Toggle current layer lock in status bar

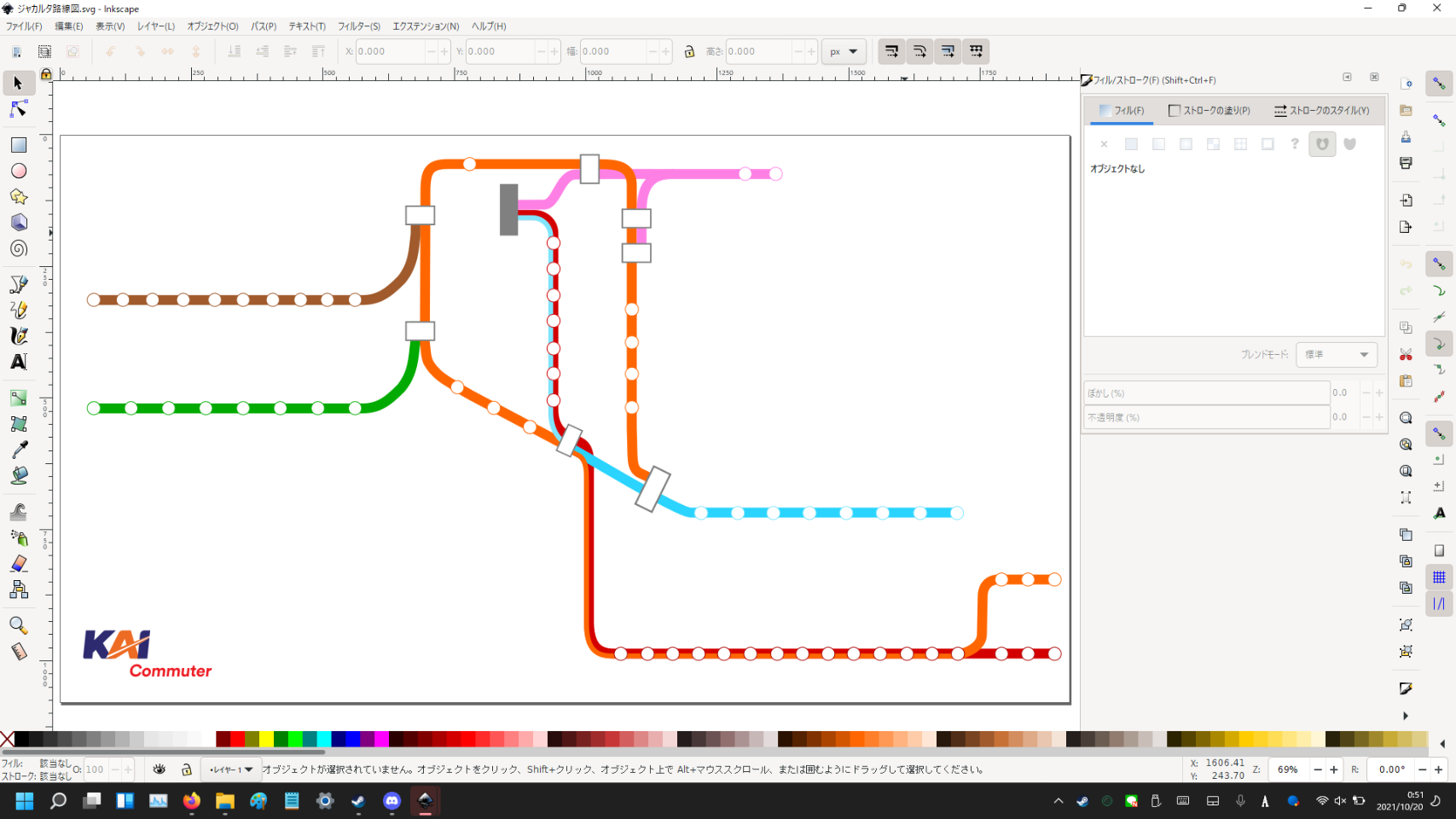point(187,770)
